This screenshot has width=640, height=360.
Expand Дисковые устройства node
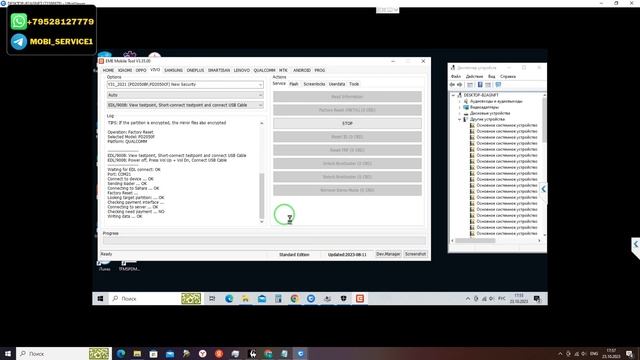click(x=460, y=113)
